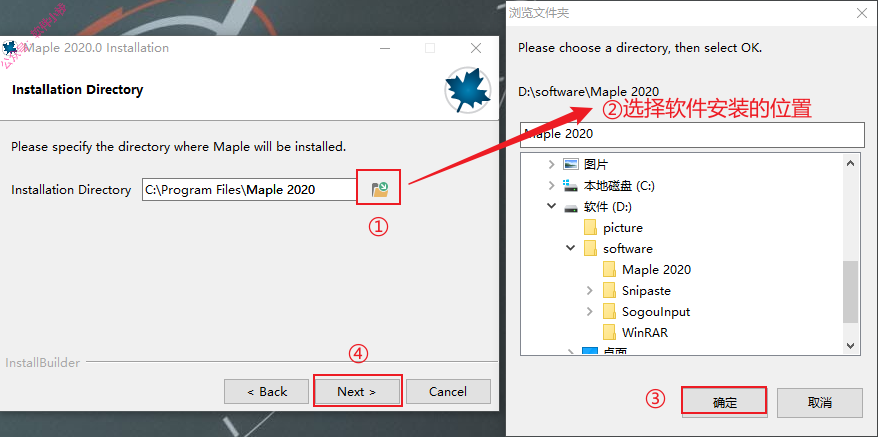Minimize the Maple installer window
Screen dimensions: 878x437
(385, 48)
